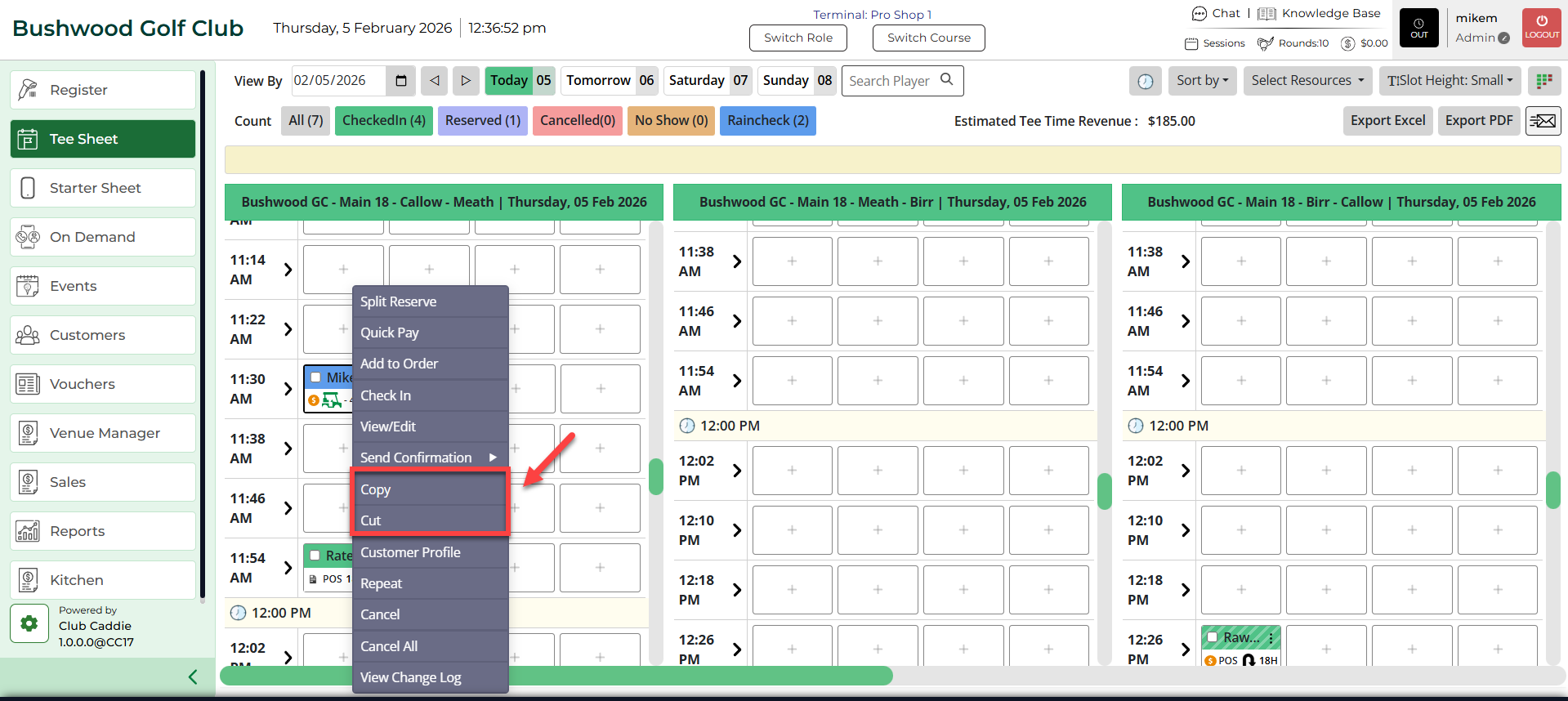Image resolution: width=1568 pixels, height=701 pixels.
Task: Go to previous day arrow
Action: pos(435,80)
